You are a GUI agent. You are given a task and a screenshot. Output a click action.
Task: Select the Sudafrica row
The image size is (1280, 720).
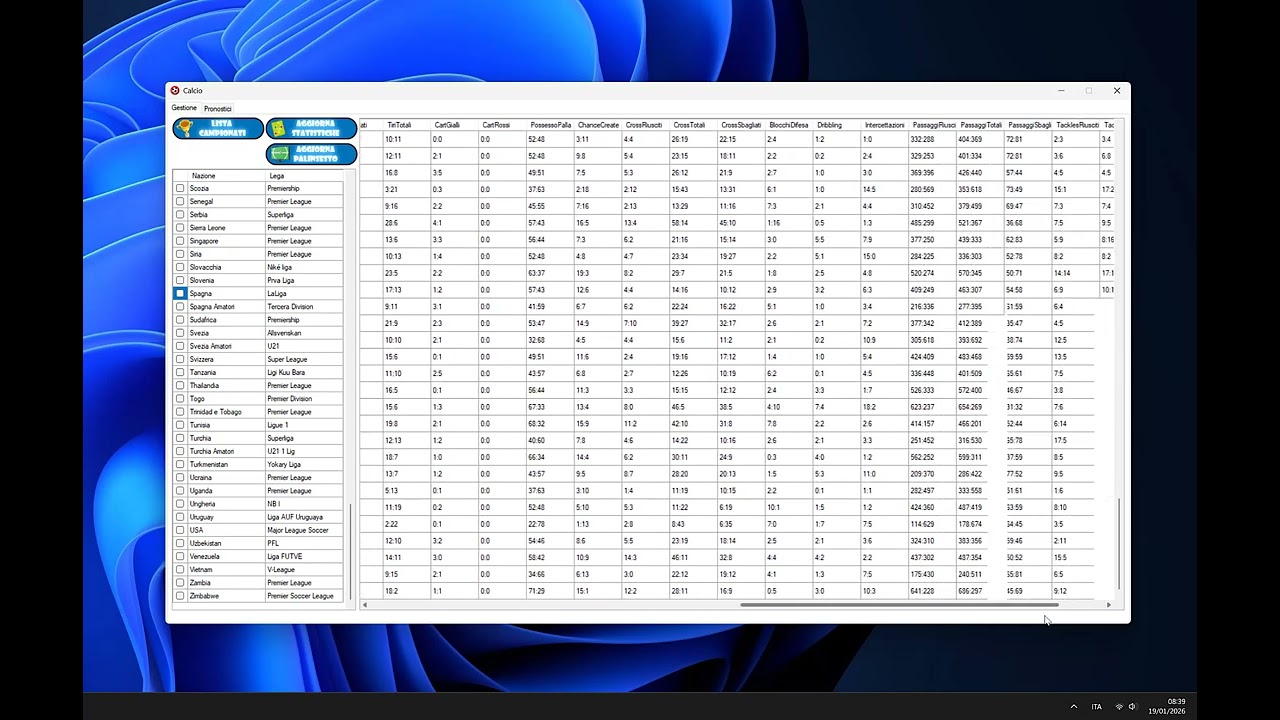259,320
